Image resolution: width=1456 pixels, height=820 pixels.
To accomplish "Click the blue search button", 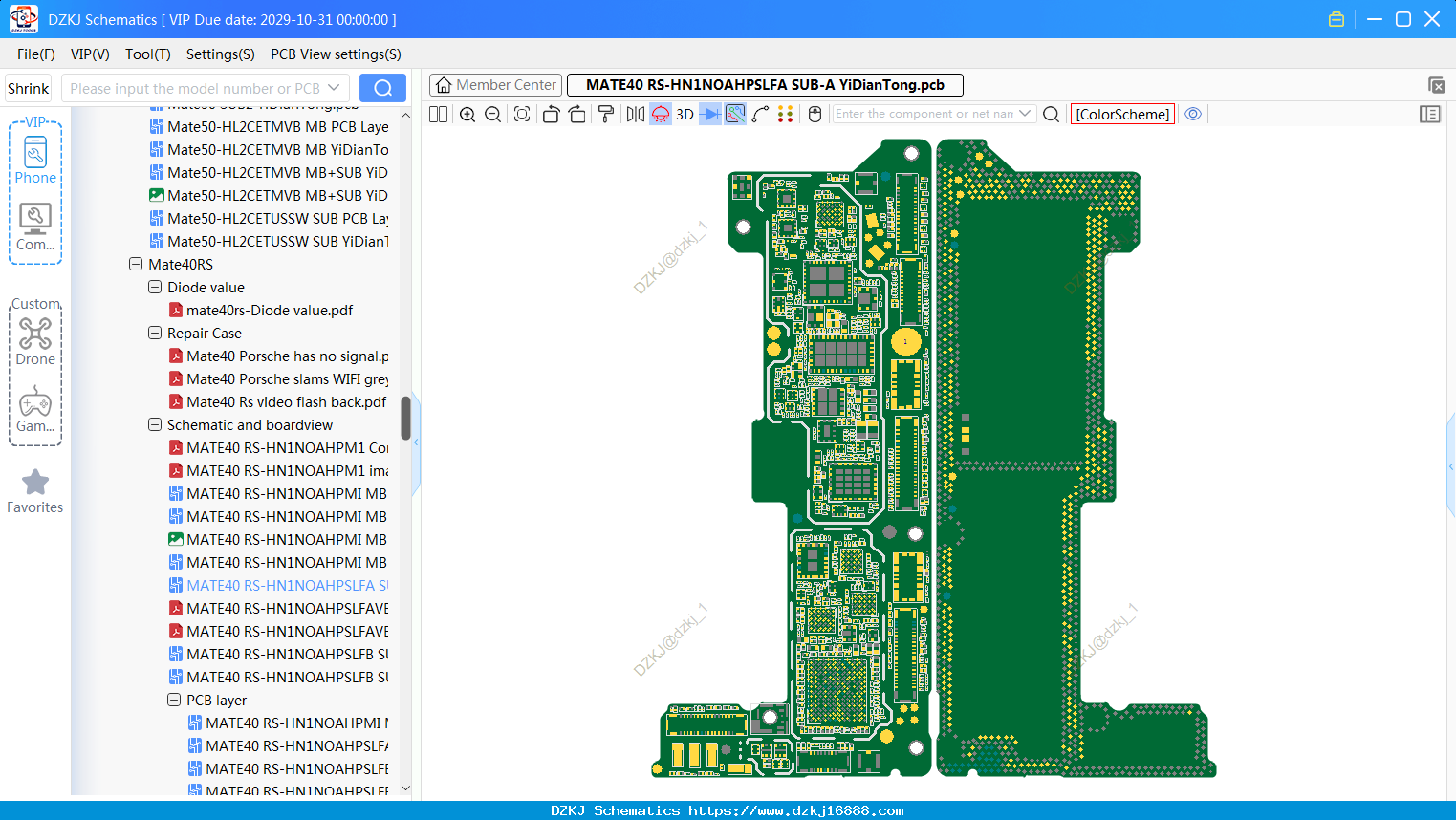I will 382,88.
